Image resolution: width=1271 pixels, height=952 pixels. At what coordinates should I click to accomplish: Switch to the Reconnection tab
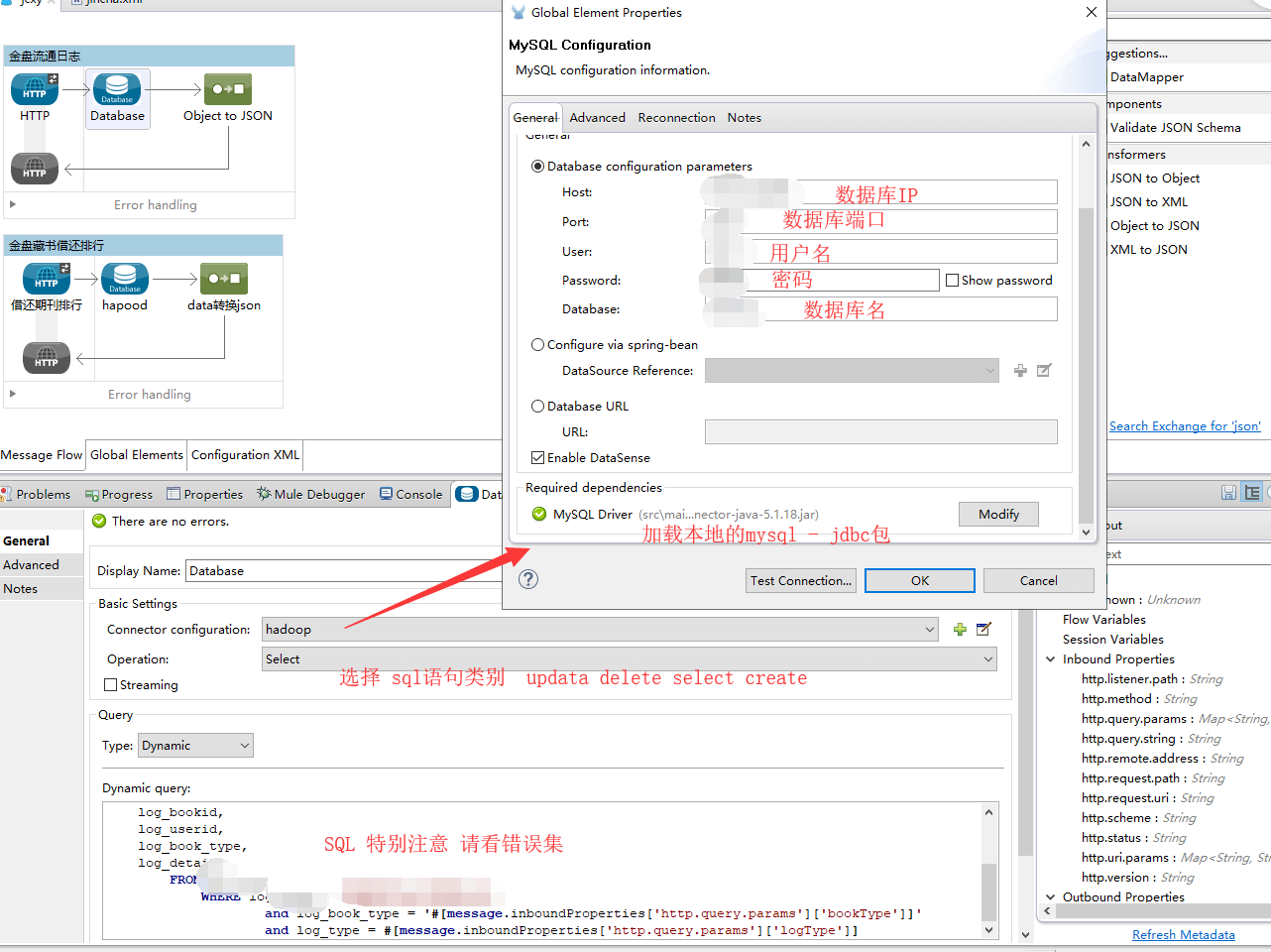[x=677, y=118]
